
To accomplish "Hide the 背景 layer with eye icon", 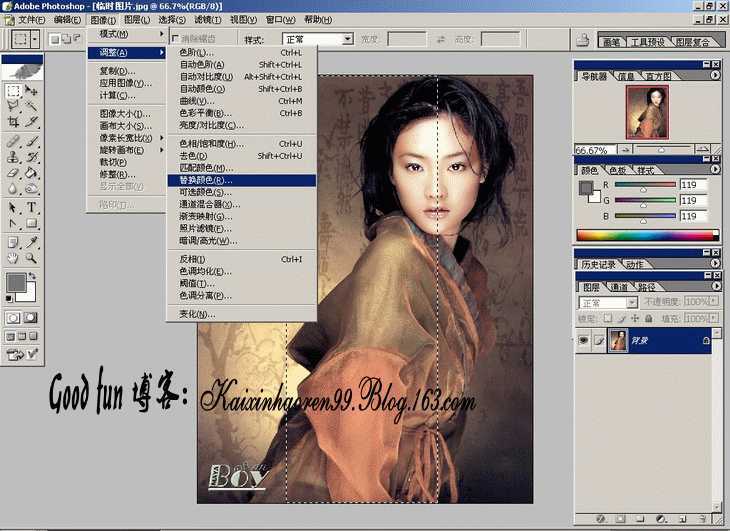I will pyautogui.click(x=584, y=340).
